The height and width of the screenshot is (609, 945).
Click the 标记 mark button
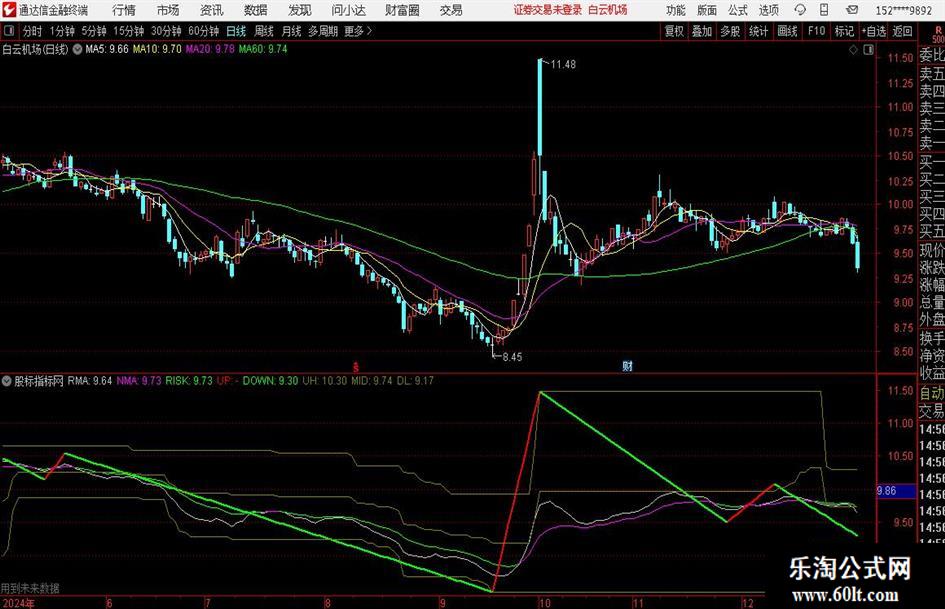[844, 31]
